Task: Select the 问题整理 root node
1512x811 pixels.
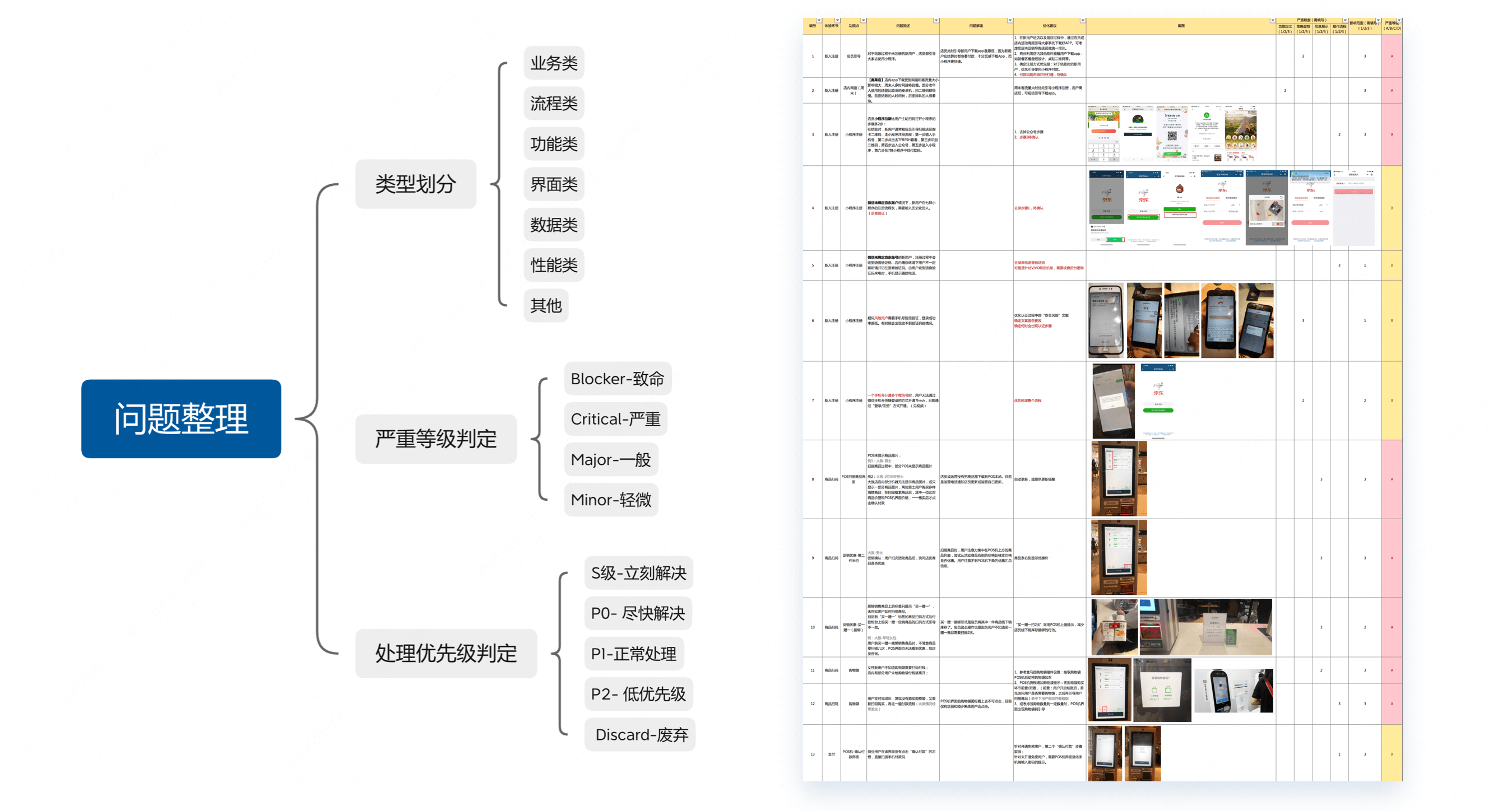Action: tap(181, 419)
